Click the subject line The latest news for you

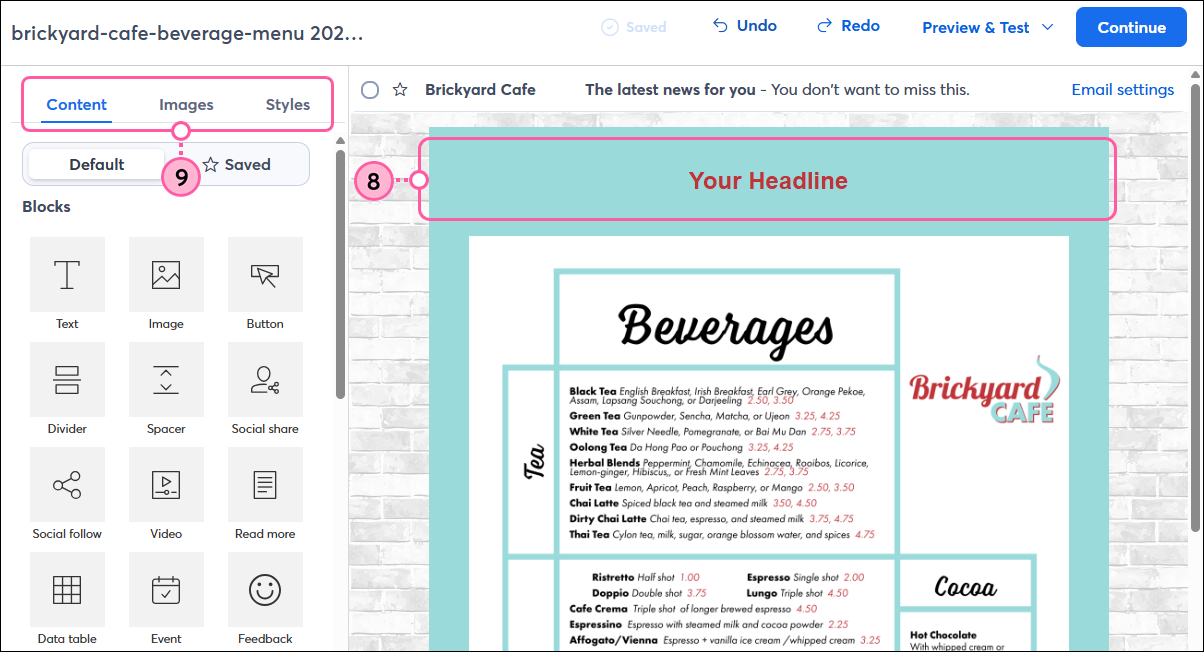tap(670, 90)
